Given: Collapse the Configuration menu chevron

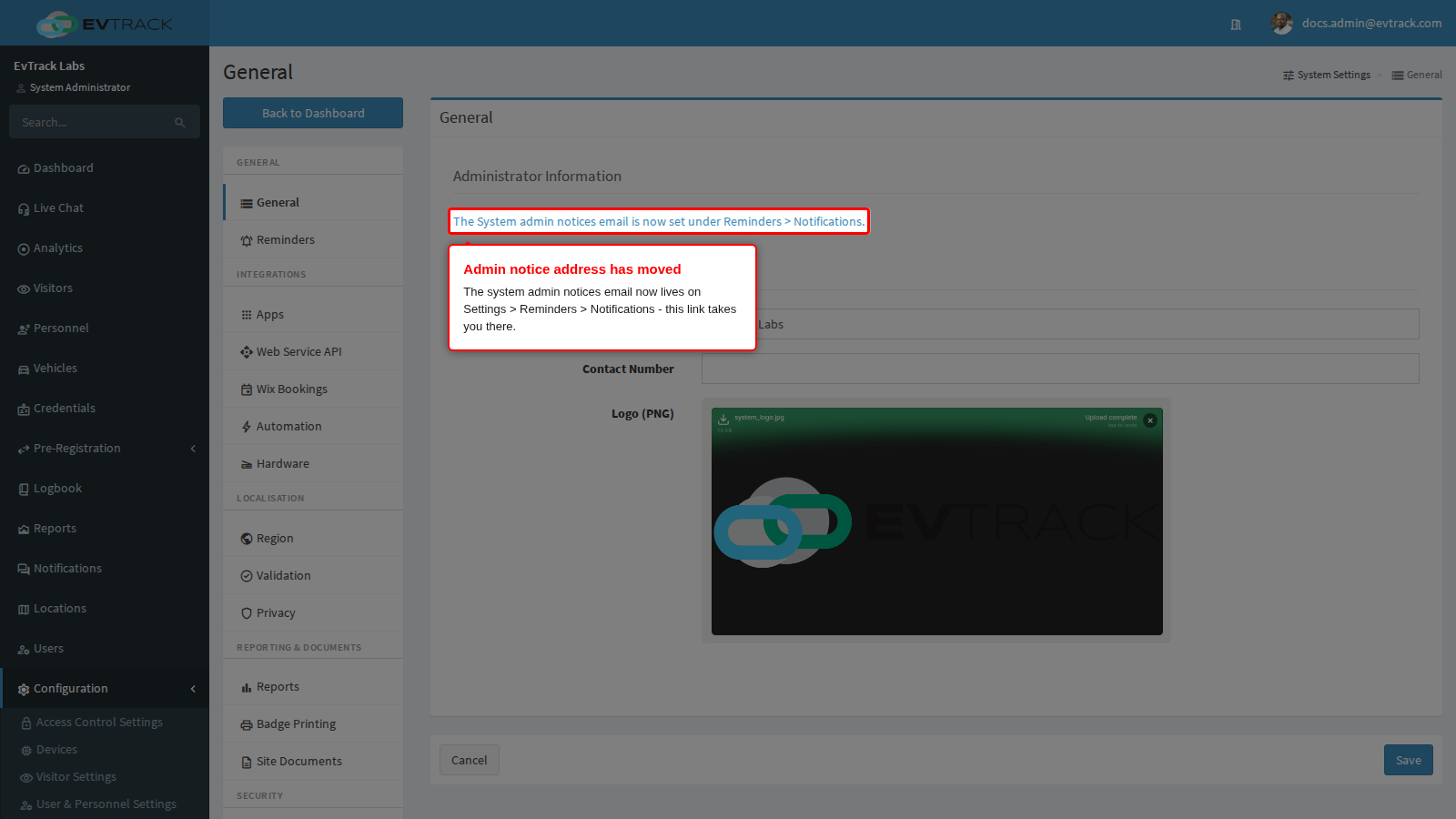Looking at the screenshot, I should click(x=193, y=689).
